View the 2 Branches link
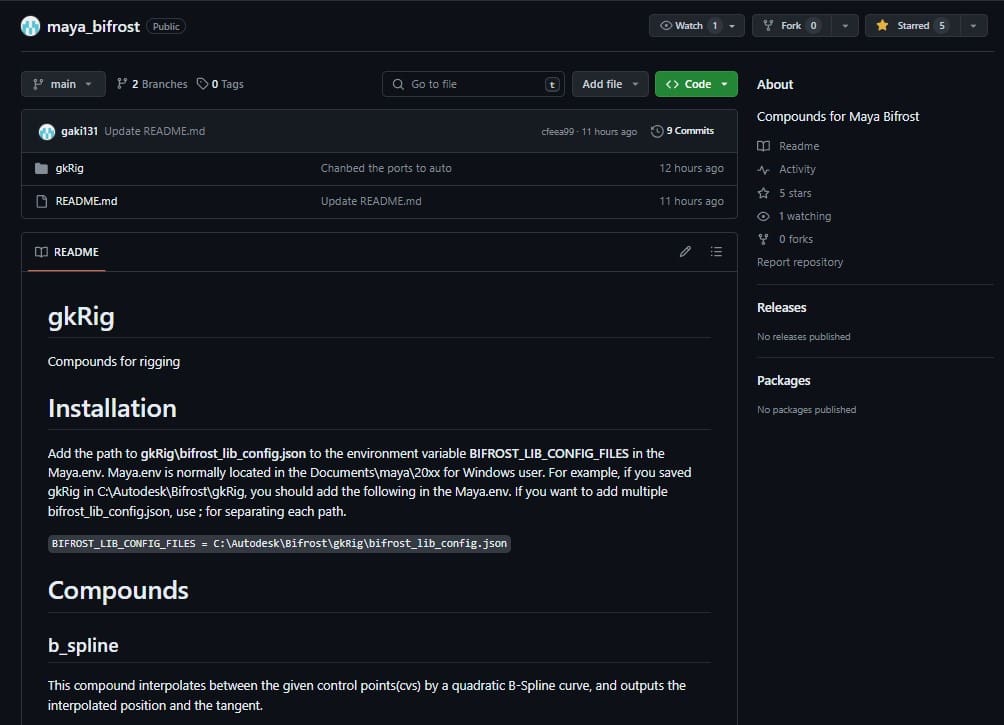This screenshot has width=1004, height=725. click(x=152, y=84)
